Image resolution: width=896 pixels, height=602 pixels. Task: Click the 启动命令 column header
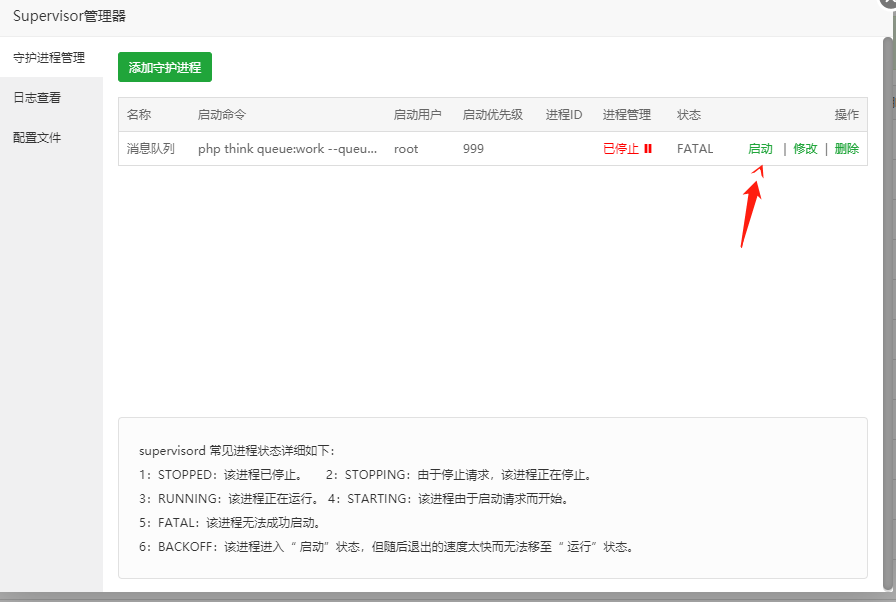[x=222, y=114]
